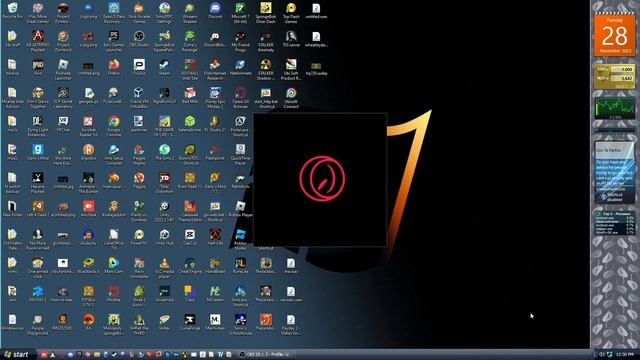Open the paint.net desktop shortcut
The height and width of the screenshot is (360, 640).
(x=139, y=124)
